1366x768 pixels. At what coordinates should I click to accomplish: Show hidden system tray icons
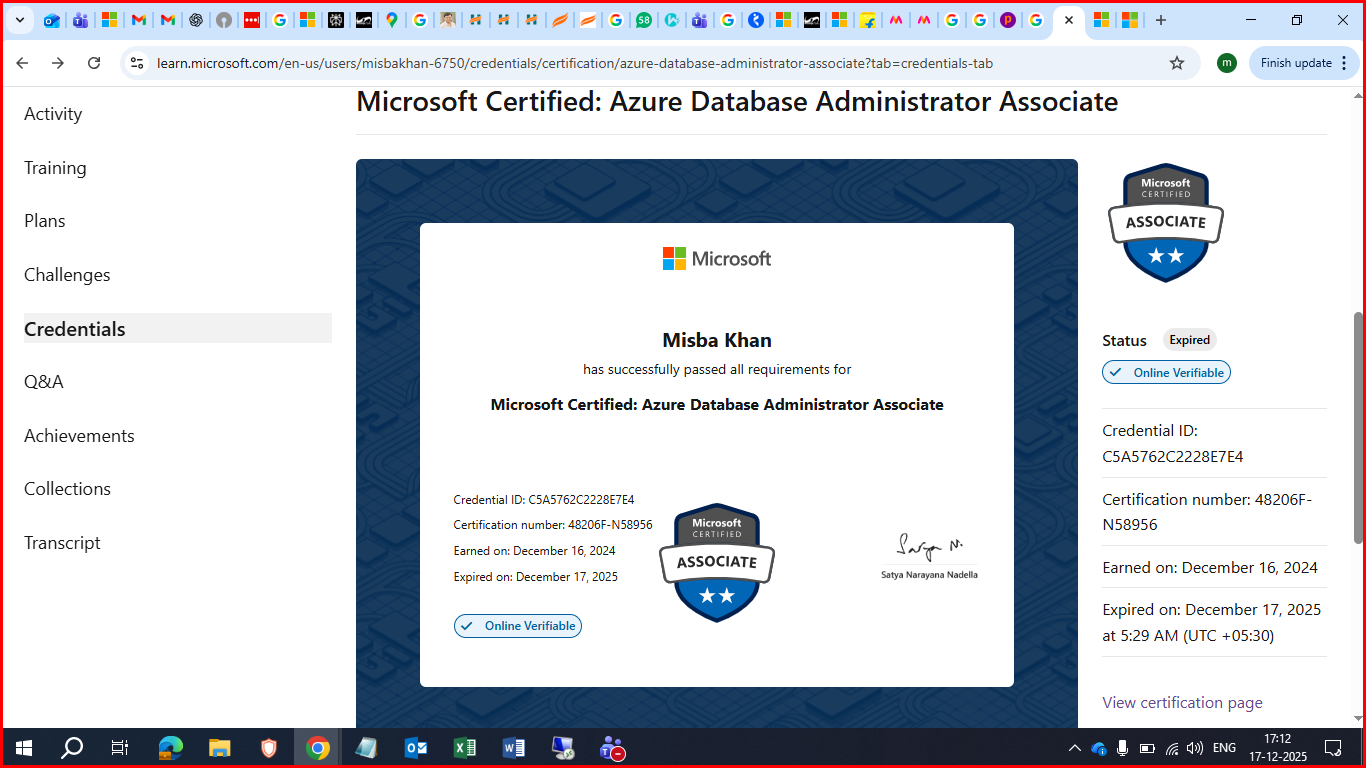(x=1075, y=748)
